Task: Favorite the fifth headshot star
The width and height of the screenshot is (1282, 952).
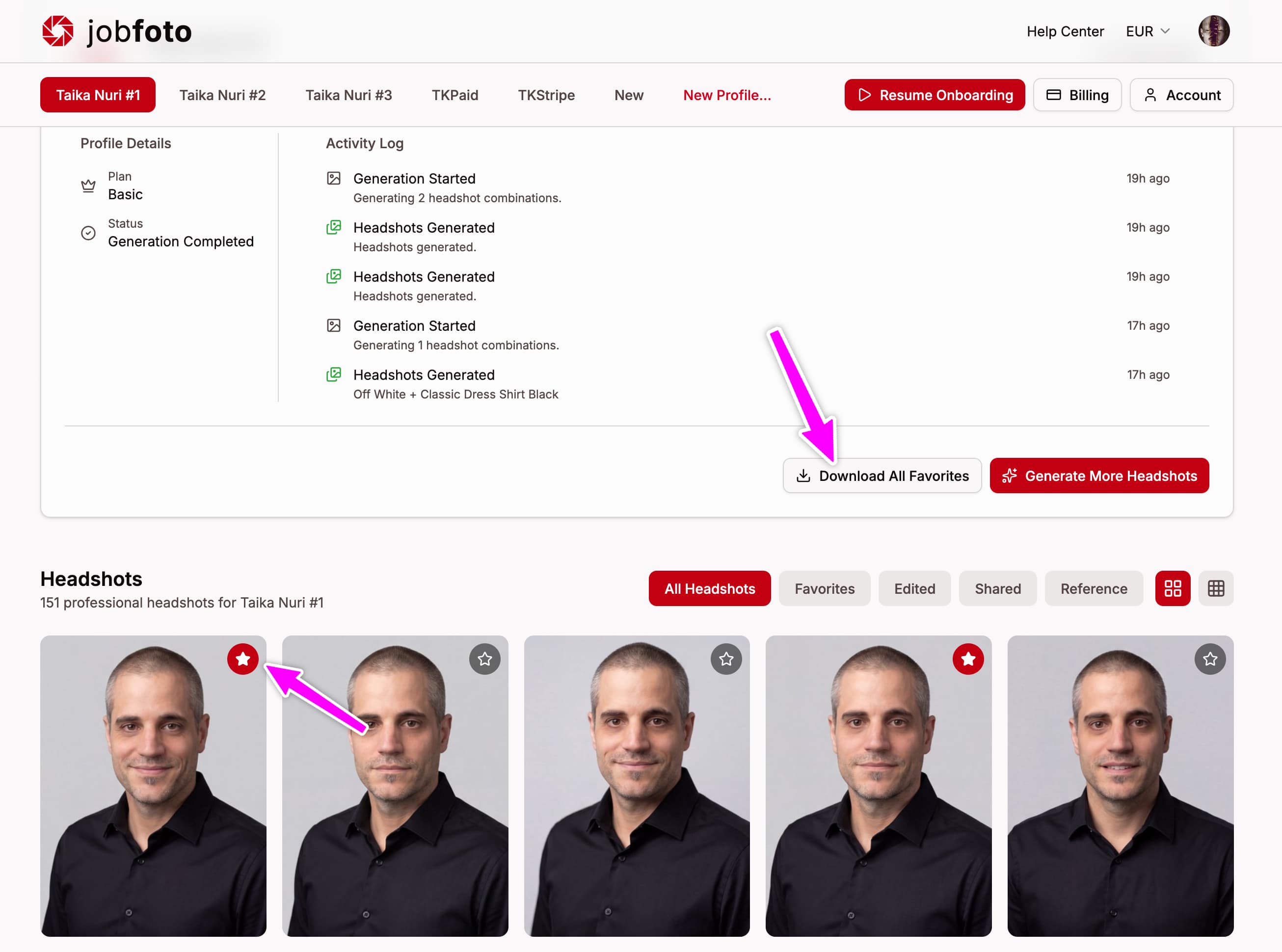Action: [x=1210, y=659]
